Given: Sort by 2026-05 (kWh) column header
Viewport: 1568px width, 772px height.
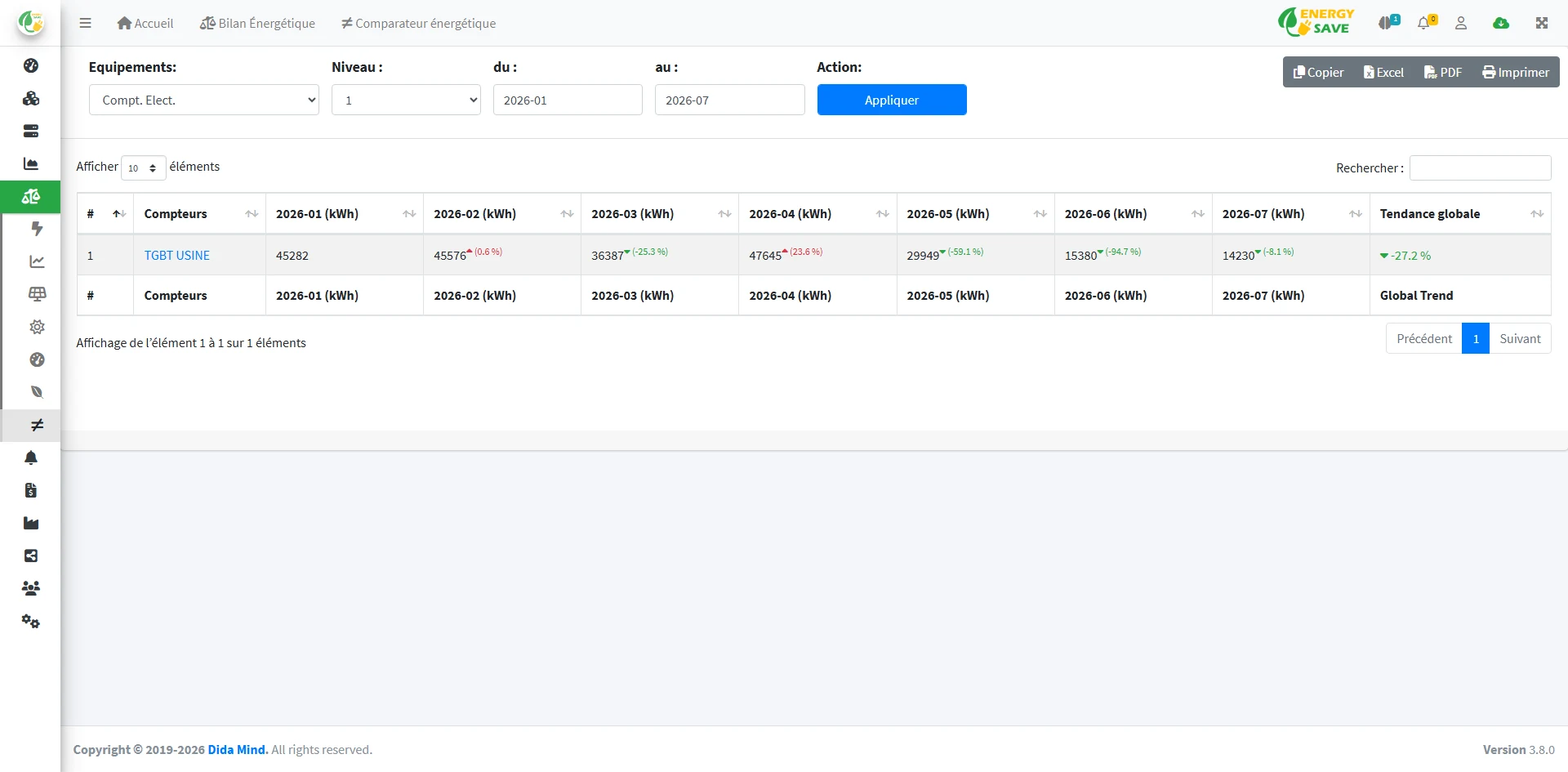Looking at the screenshot, I should tap(975, 213).
